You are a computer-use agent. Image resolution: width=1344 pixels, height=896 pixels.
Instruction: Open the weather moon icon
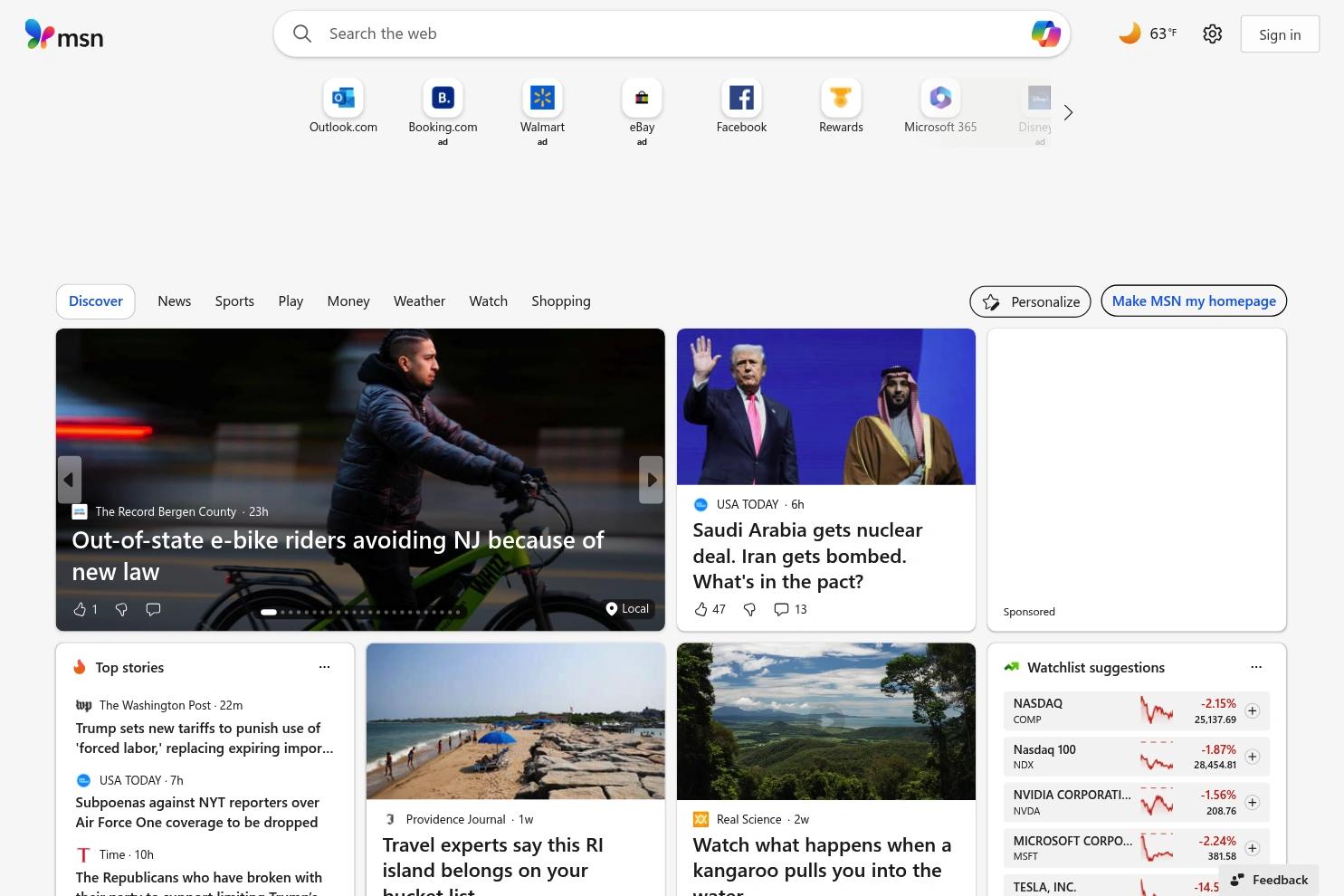[1130, 33]
